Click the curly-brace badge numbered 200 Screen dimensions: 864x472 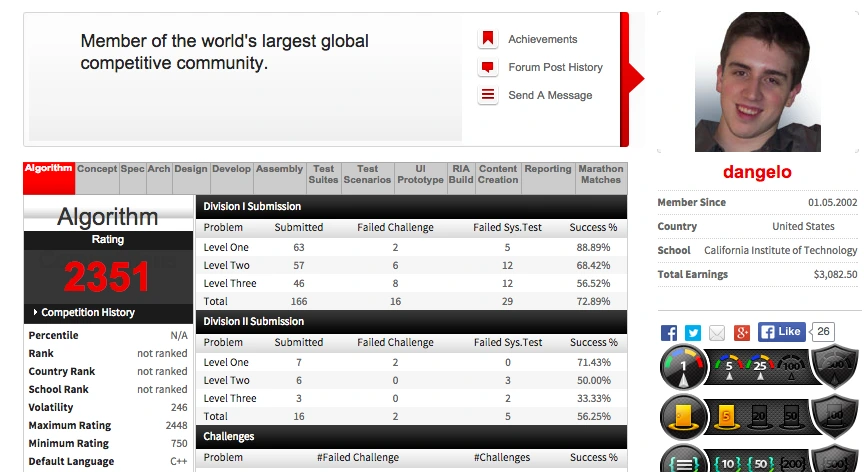click(x=792, y=464)
